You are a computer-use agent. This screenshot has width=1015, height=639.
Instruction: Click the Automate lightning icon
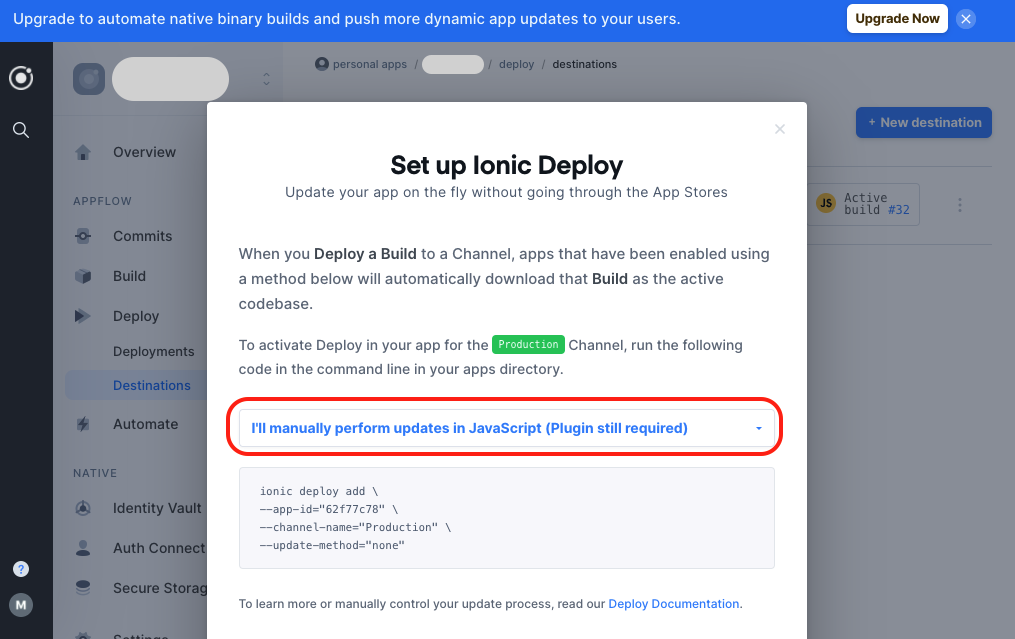coord(83,424)
